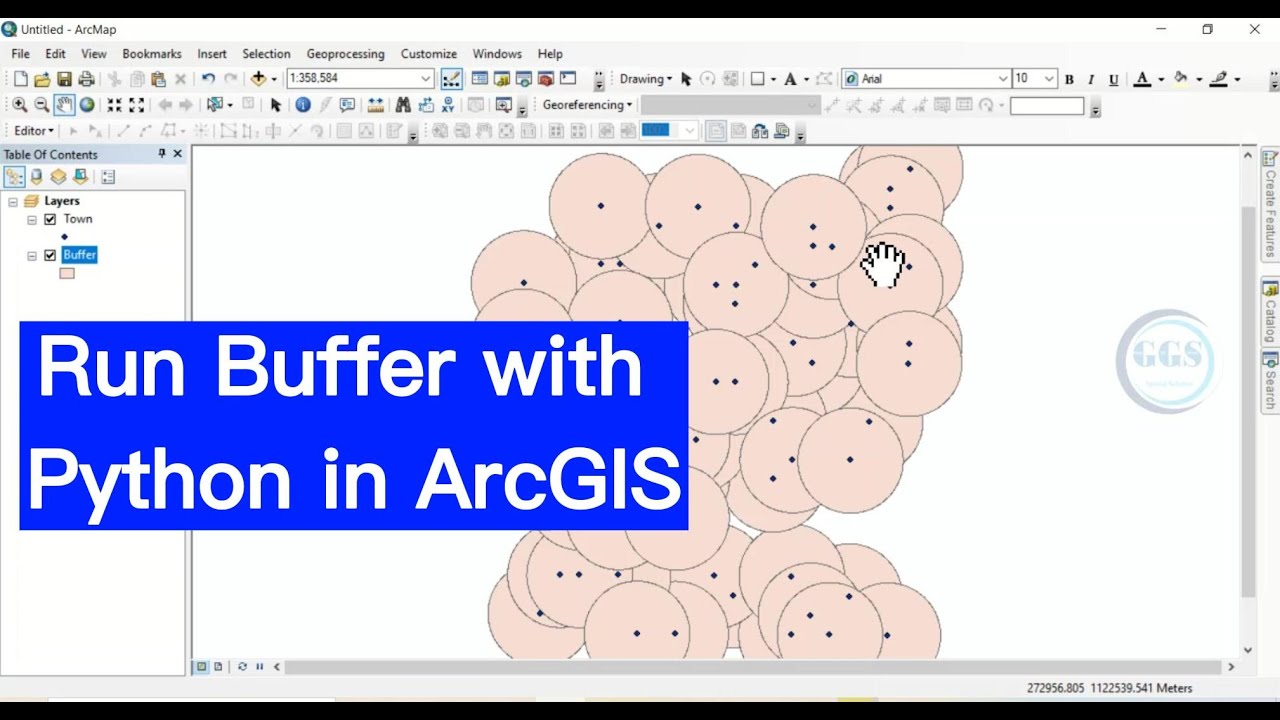Open the Selection menu

click(x=266, y=54)
